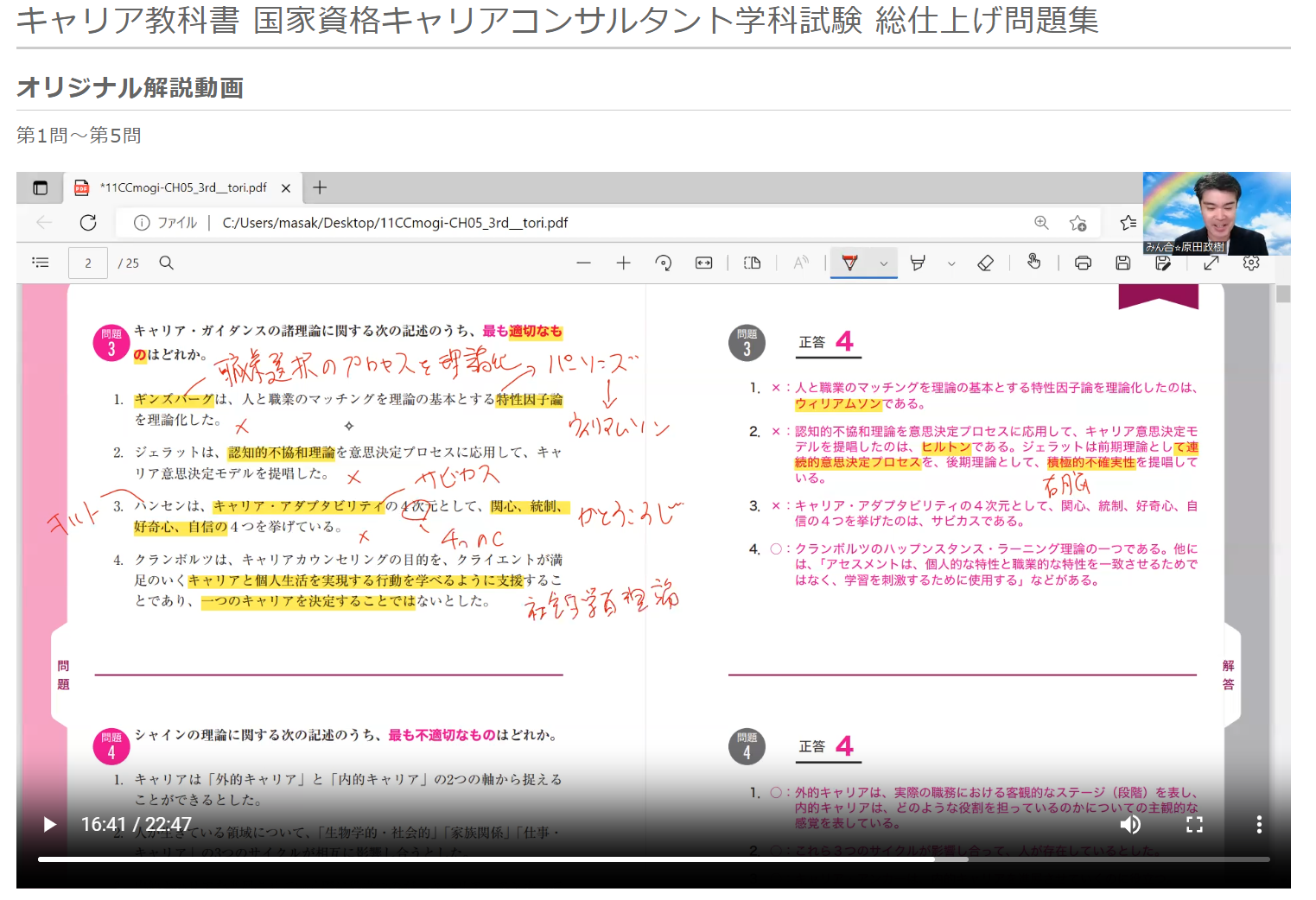This screenshot has height=900, width=1316.
Task: Select the red Draw pen tool
Action: (850, 263)
